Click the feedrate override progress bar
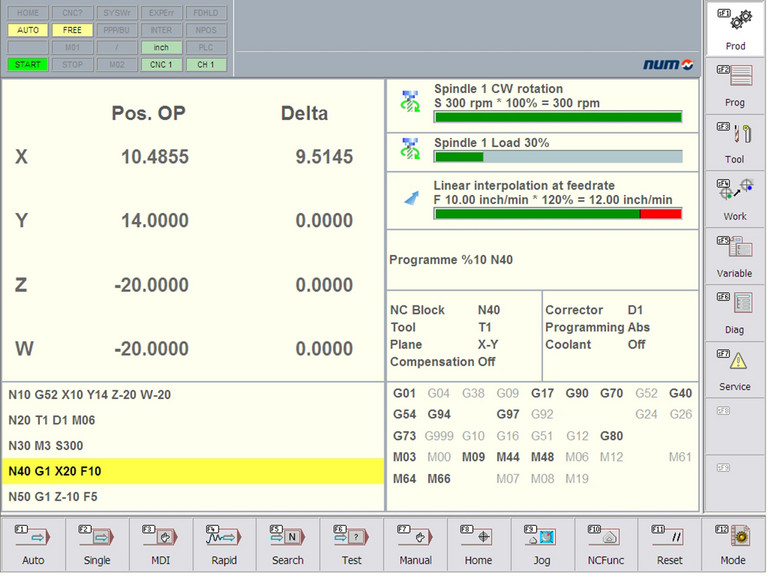 558,213
